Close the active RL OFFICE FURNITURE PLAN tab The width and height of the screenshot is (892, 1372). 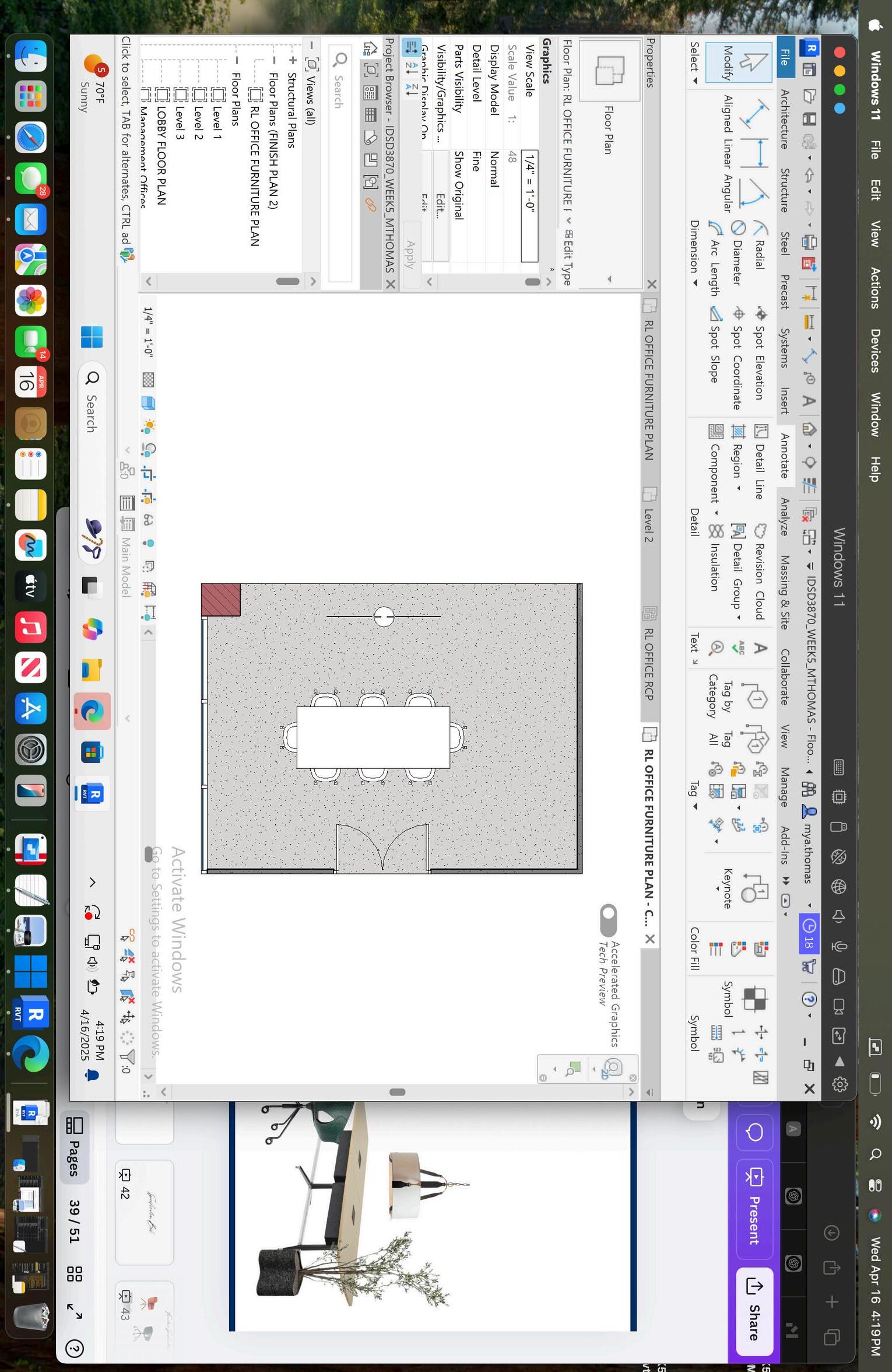point(650,939)
